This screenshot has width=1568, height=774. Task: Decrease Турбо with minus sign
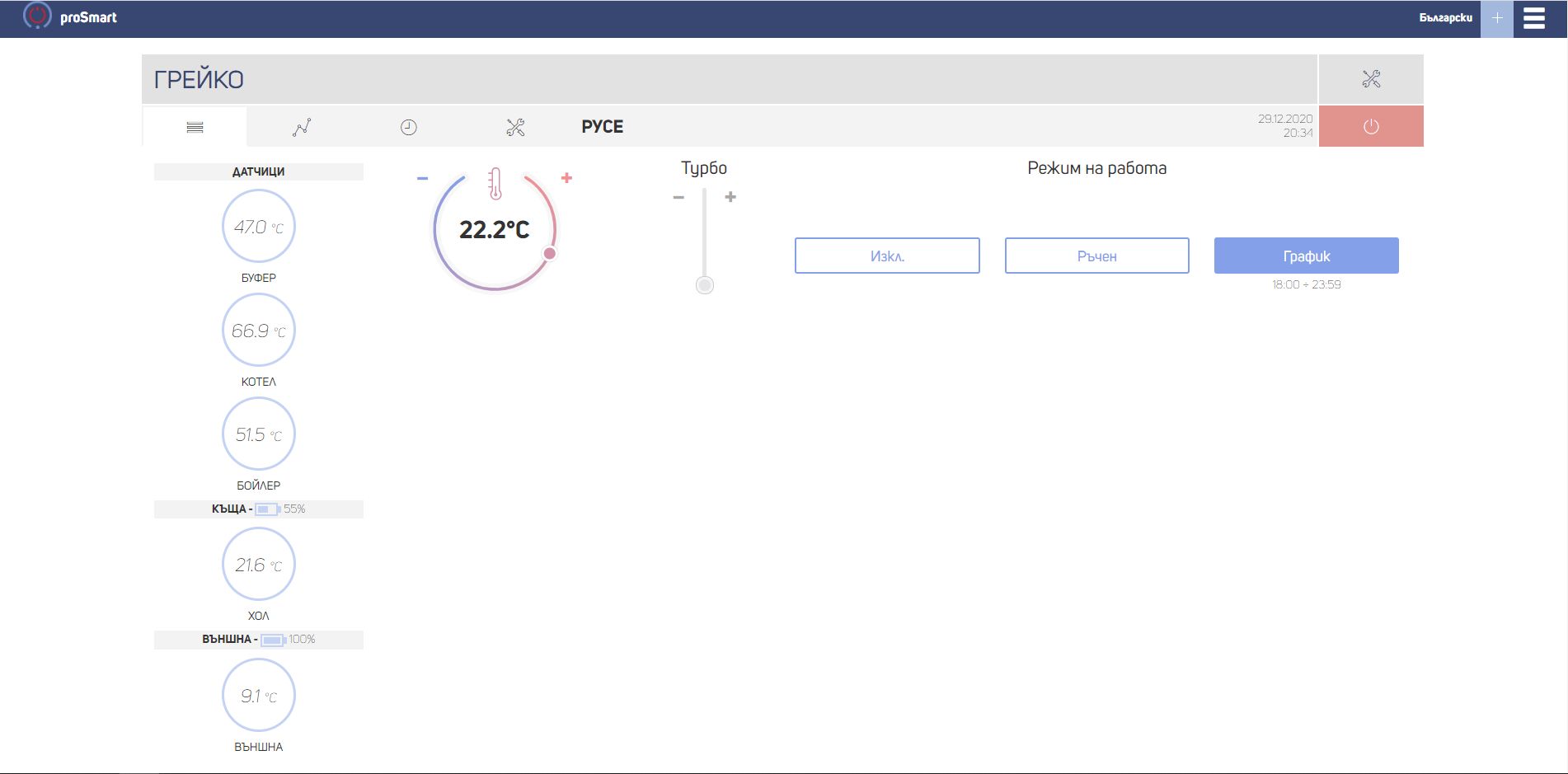tap(678, 197)
